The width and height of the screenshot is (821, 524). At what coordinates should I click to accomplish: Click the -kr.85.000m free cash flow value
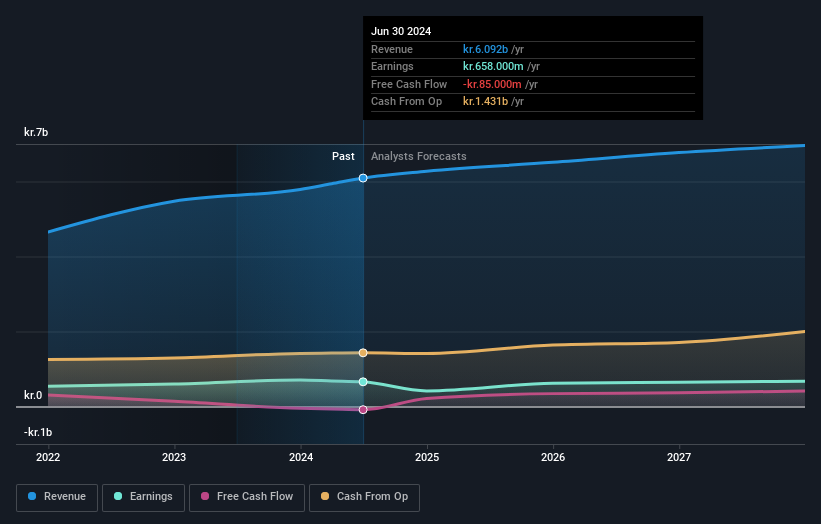click(x=492, y=84)
